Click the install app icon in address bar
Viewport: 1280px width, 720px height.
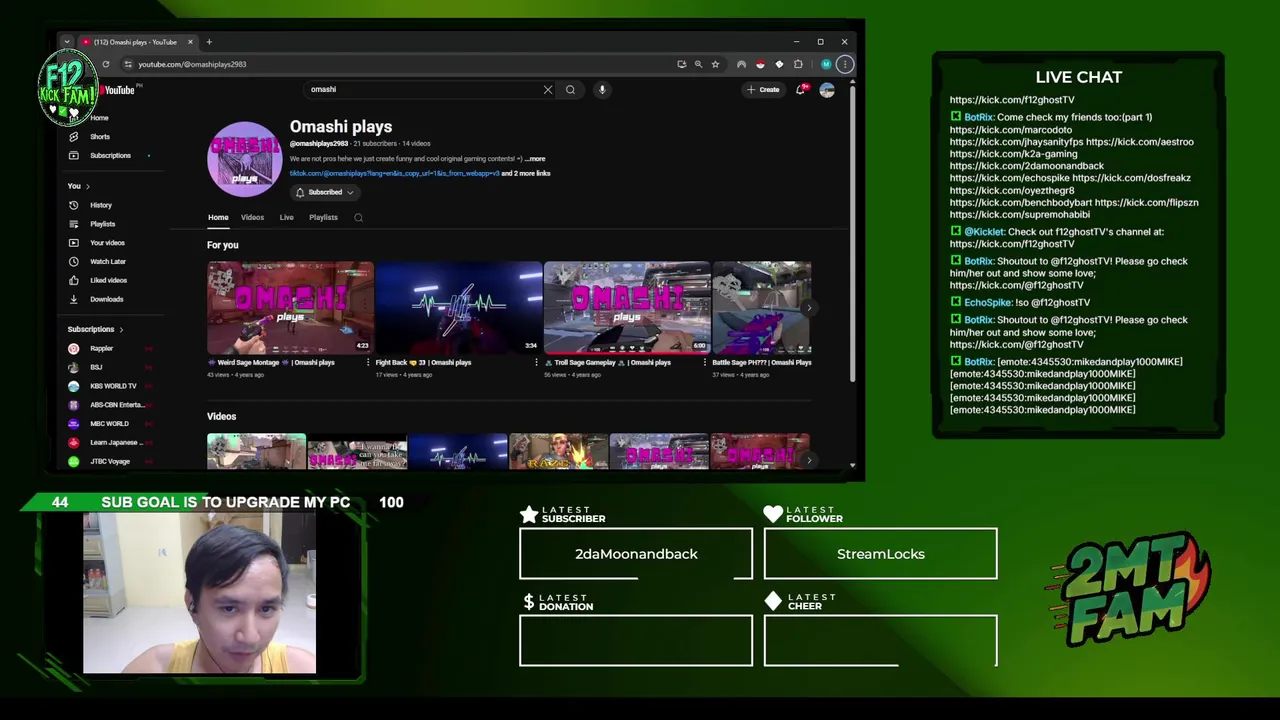(x=682, y=64)
